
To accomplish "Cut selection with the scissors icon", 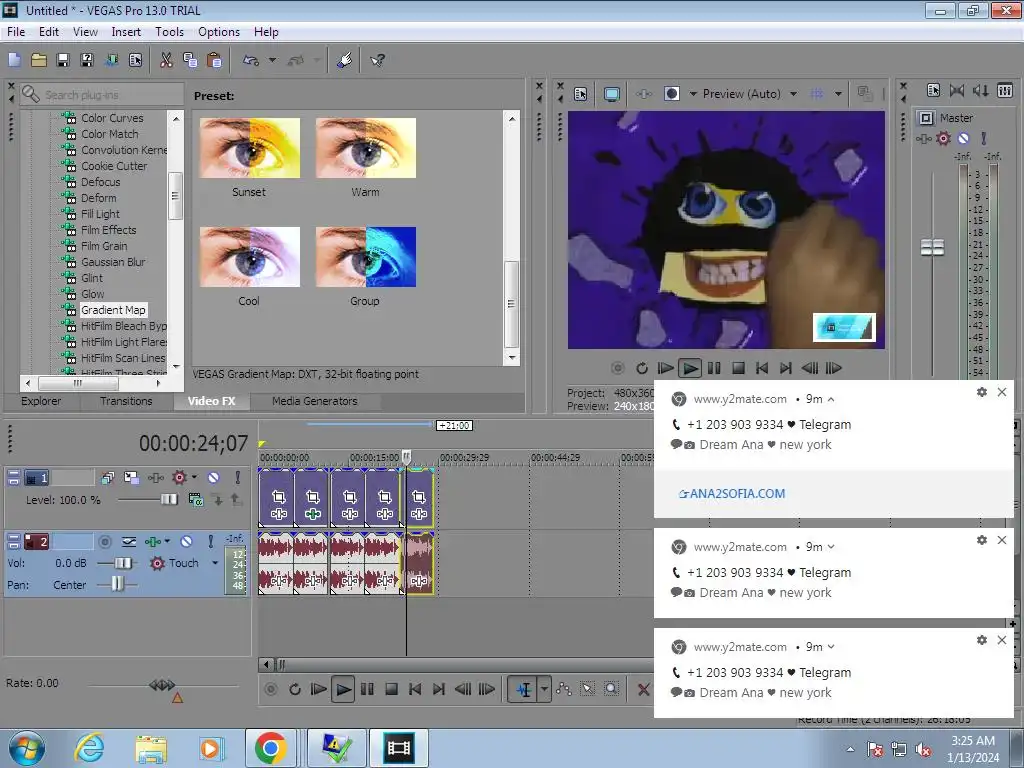I will (x=167, y=60).
